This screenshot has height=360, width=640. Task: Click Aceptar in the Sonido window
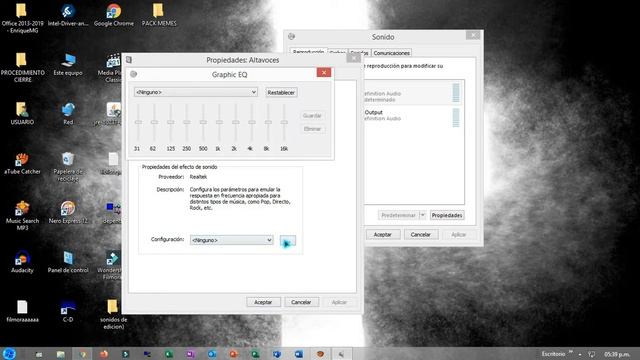383,235
